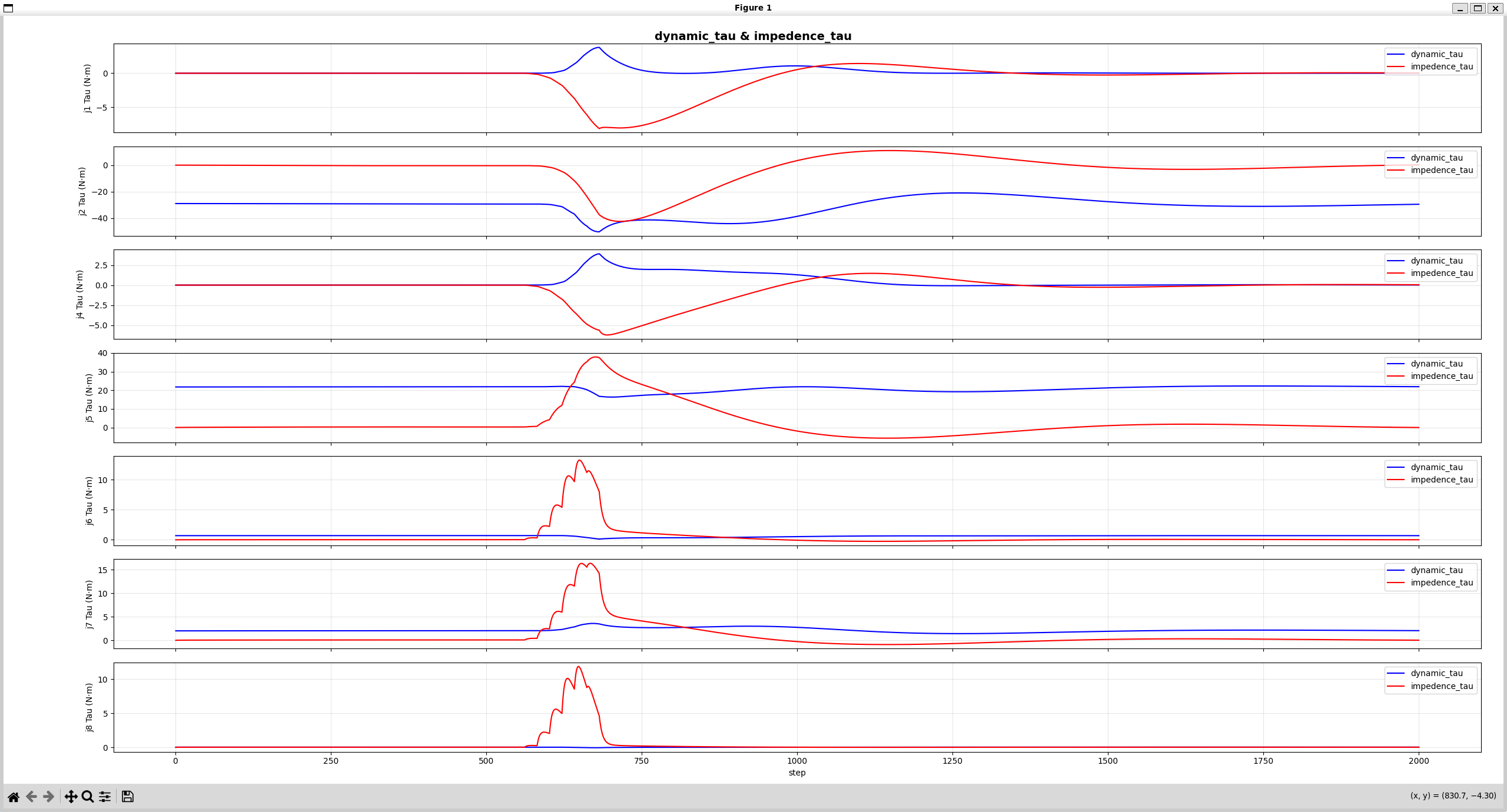Screen dimensions: 1507x812
Task: Click the red legend line in j8 plot
Action: [1396, 686]
